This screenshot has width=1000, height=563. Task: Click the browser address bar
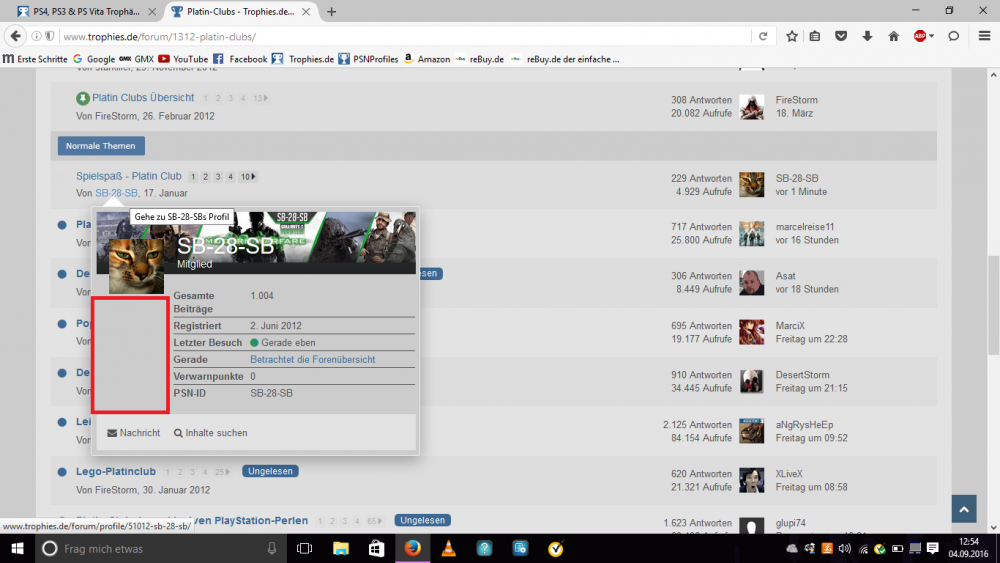click(400, 36)
